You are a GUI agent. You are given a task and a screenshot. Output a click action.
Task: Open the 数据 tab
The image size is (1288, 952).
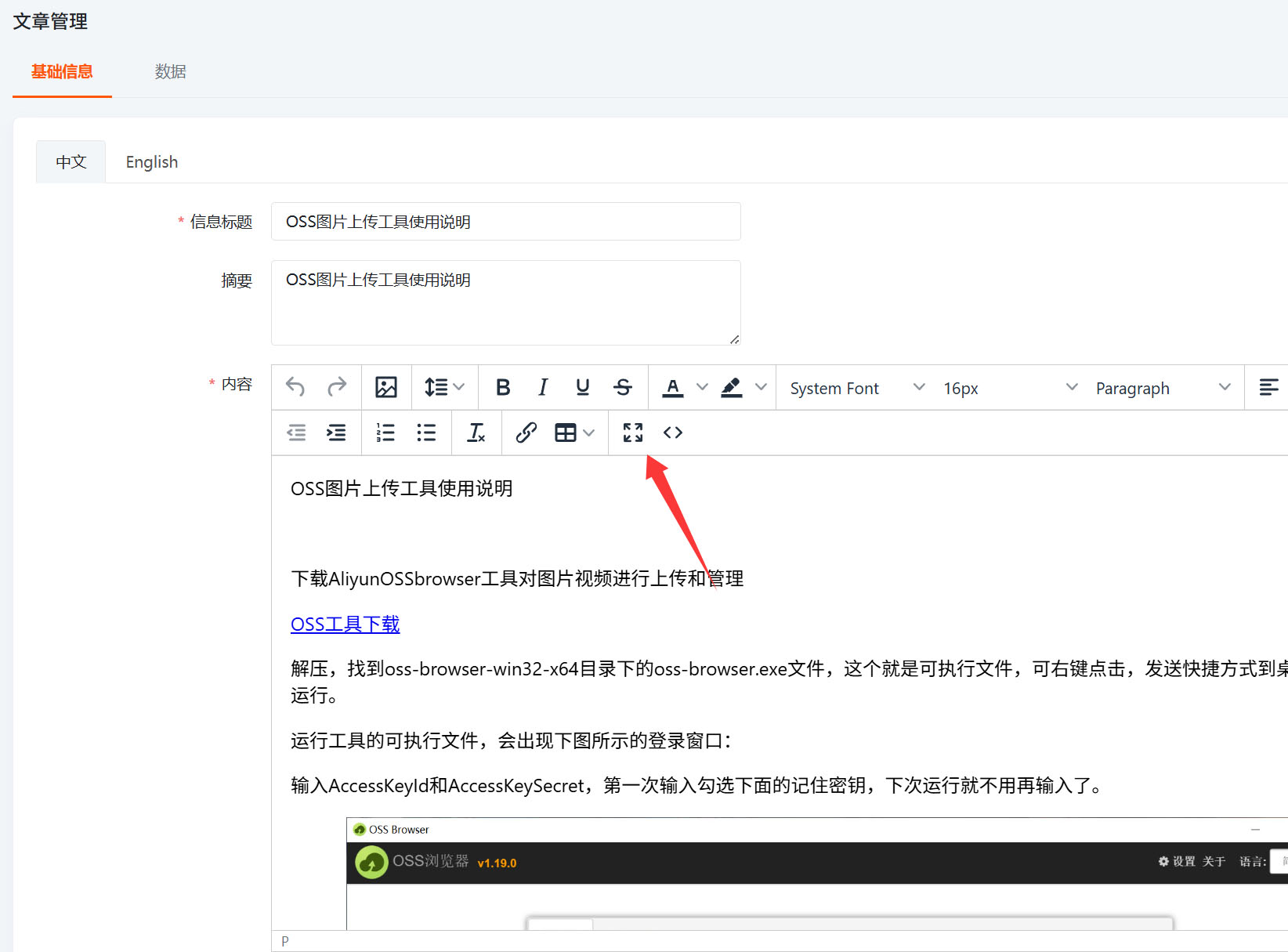coord(170,72)
